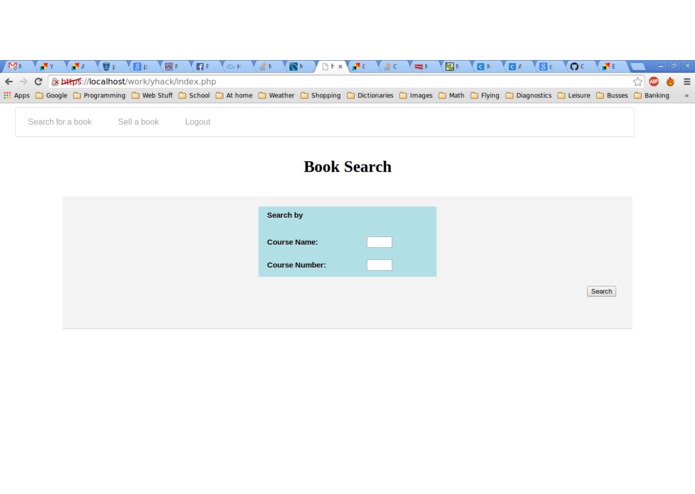Click the 'Course Name:' label

click(x=292, y=242)
